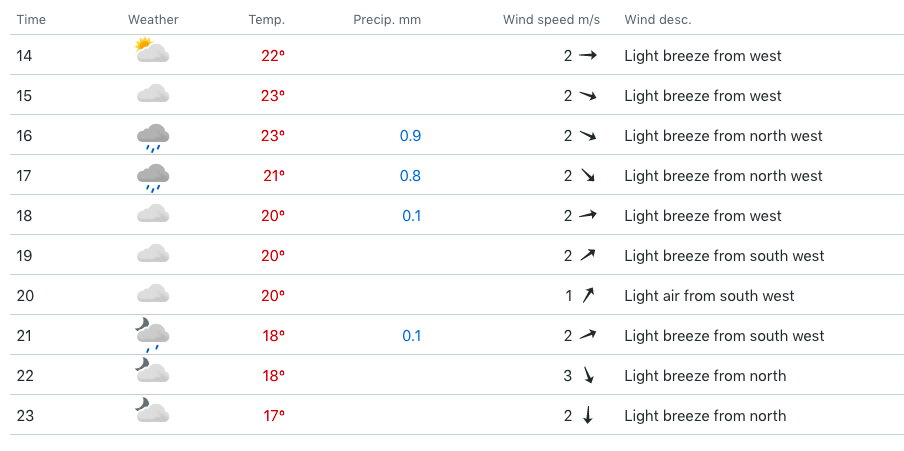Click the rain cloud icon at 16
The image size is (904, 451).
click(x=153, y=138)
